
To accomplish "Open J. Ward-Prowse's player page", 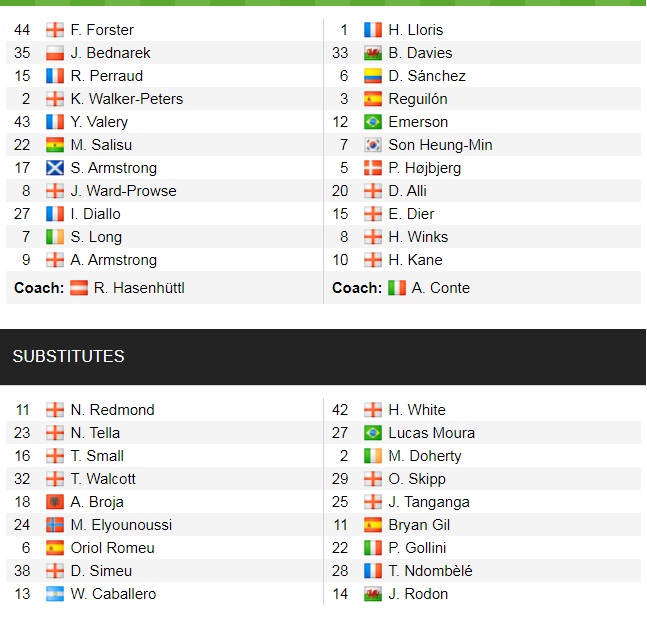I will [x=123, y=191].
